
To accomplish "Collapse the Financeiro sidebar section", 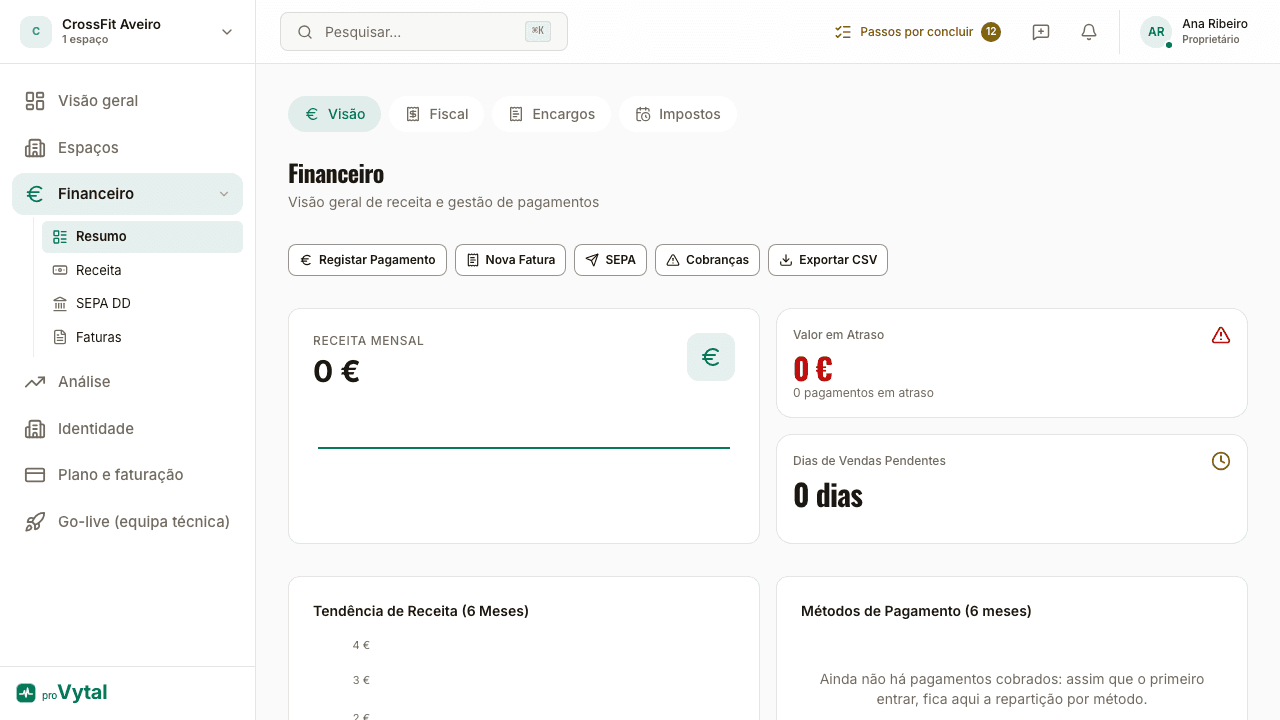I will click(224, 194).
